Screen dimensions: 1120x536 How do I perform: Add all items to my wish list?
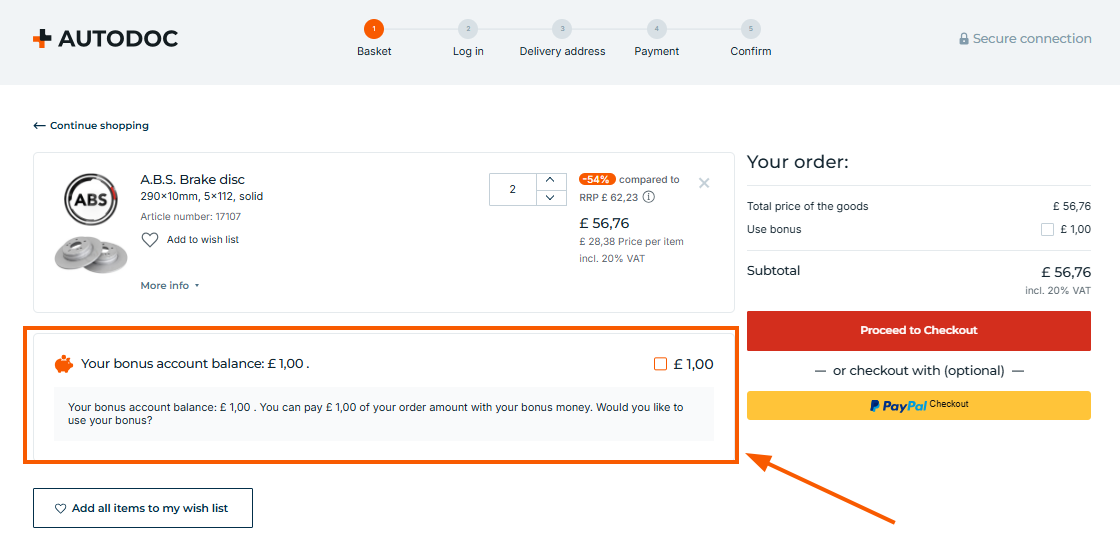click(143, 508)
